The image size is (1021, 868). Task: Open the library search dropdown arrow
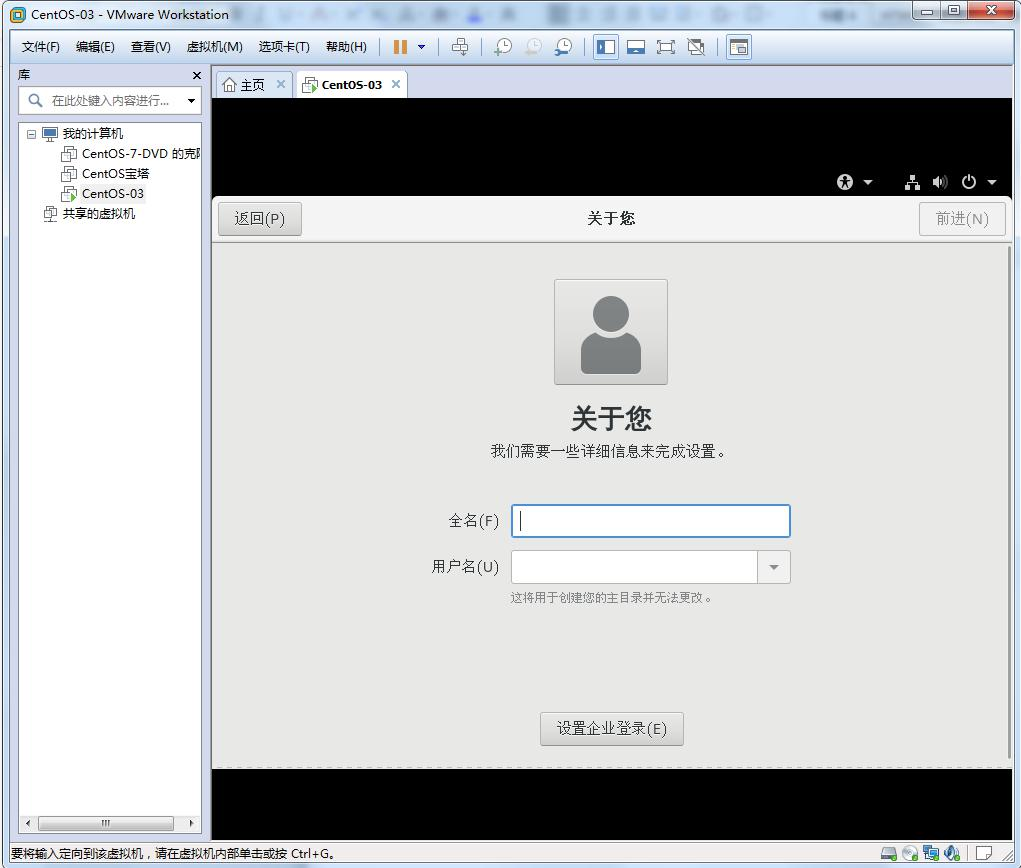(191, 101)
